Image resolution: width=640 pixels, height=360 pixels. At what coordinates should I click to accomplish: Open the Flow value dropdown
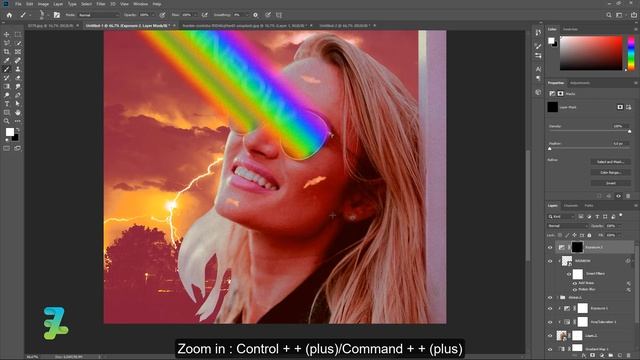[x=194, y=15]
